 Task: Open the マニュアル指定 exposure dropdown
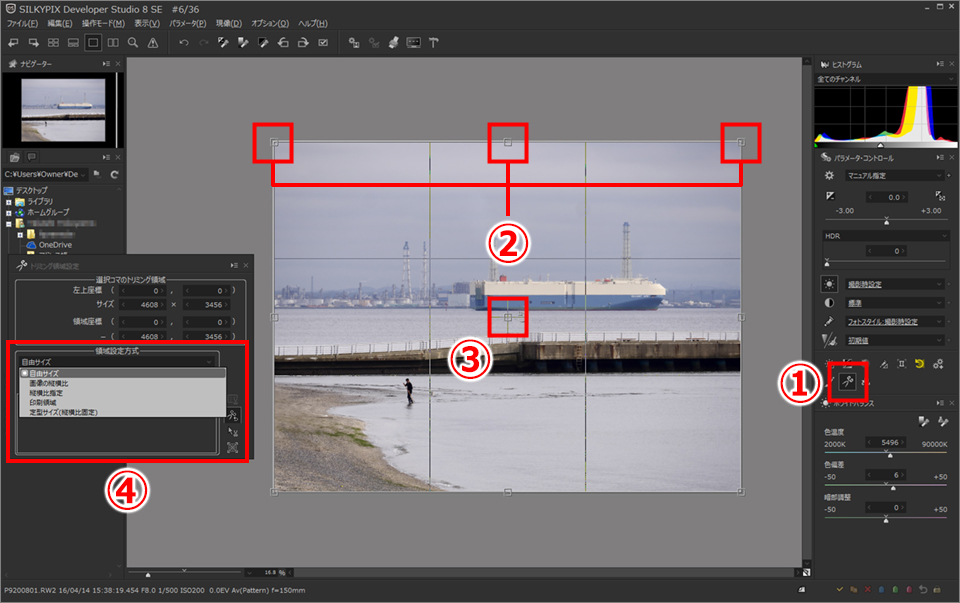click(895, 175)
